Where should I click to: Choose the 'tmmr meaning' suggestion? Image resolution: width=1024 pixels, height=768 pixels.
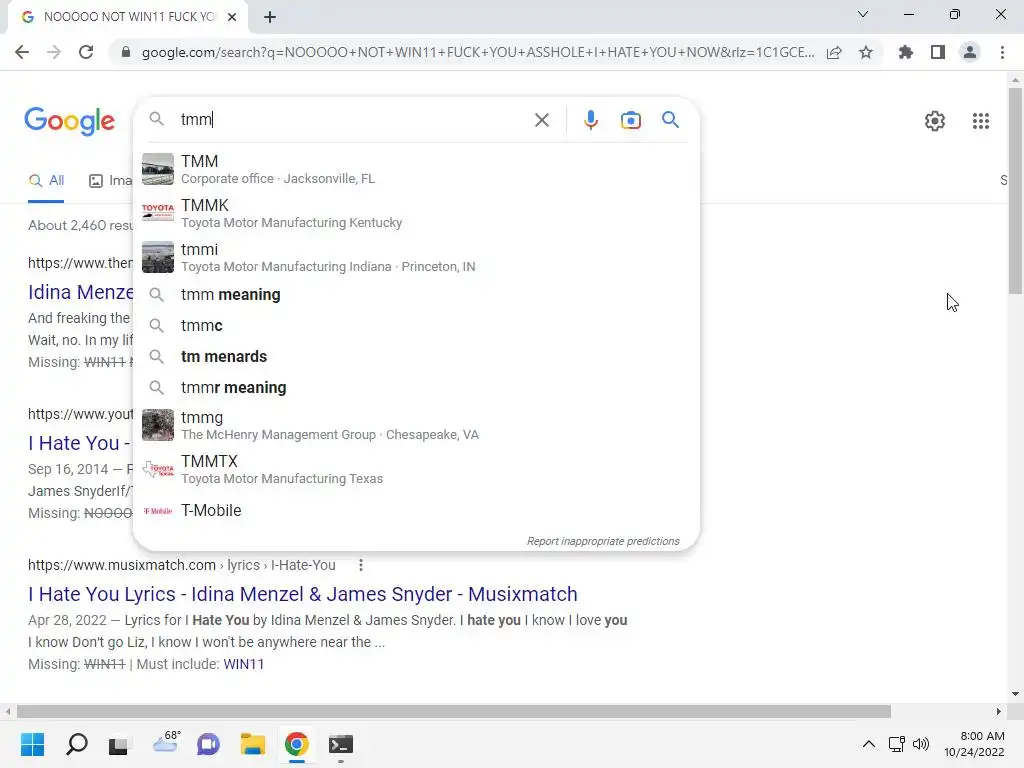pos(416,387)
